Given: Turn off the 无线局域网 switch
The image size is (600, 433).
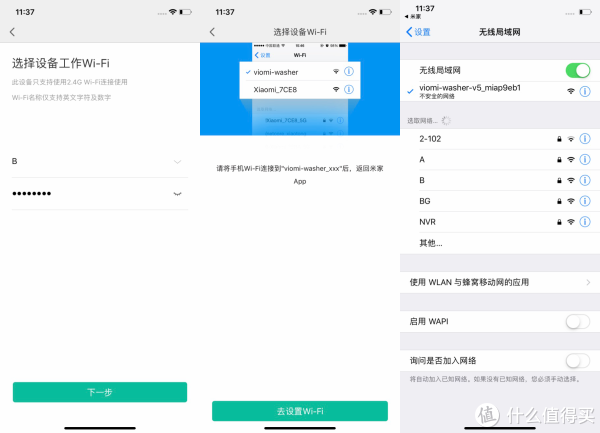Looking at the screenshot, I should (x=578, y=70).
